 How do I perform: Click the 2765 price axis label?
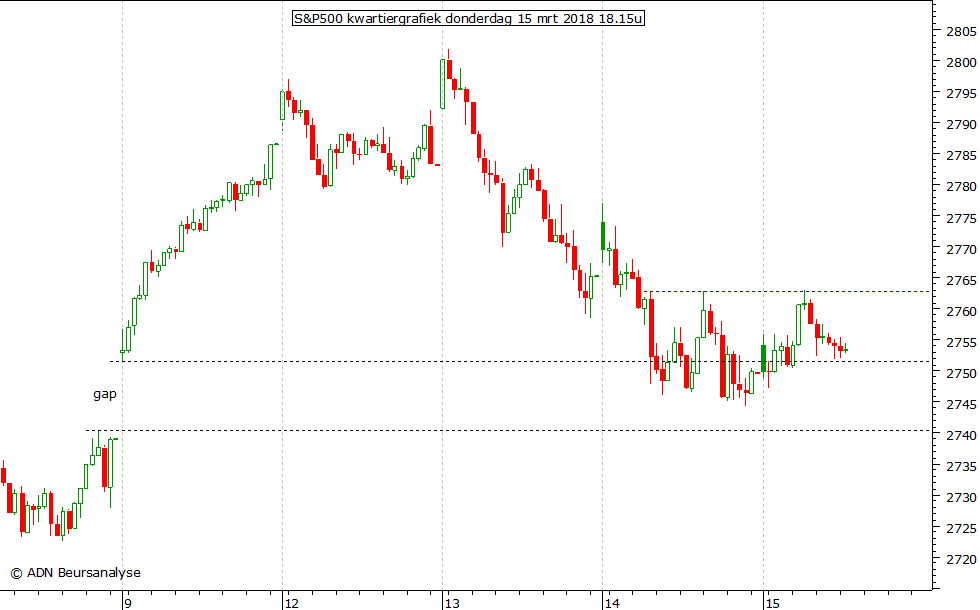tap(961, 280)
